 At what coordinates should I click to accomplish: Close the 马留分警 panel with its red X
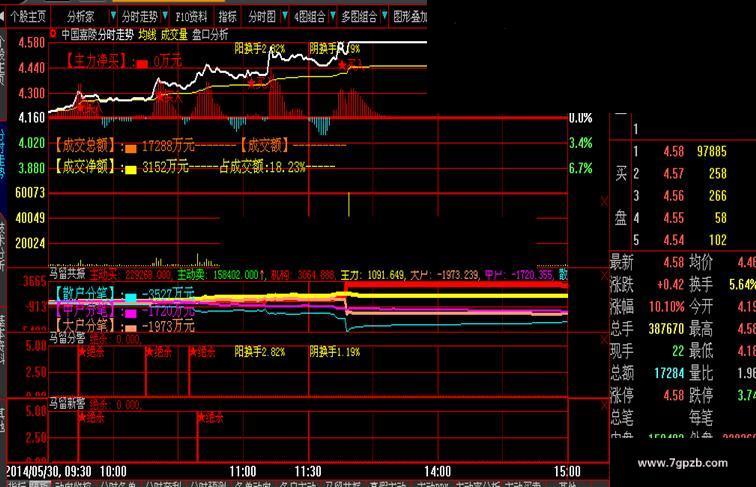coord(604,340)
